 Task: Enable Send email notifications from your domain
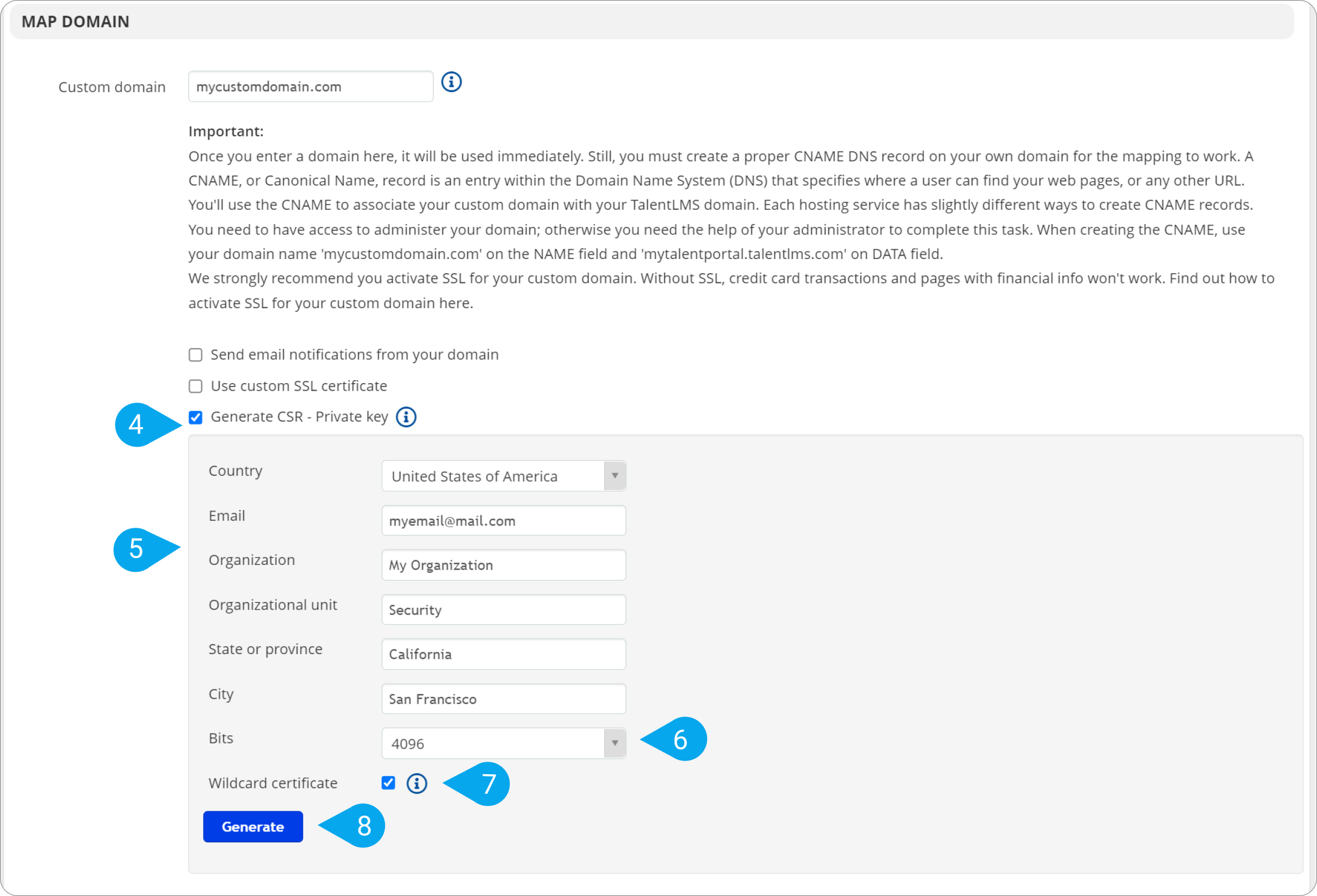pyautogui.click(x=196, y=355)
